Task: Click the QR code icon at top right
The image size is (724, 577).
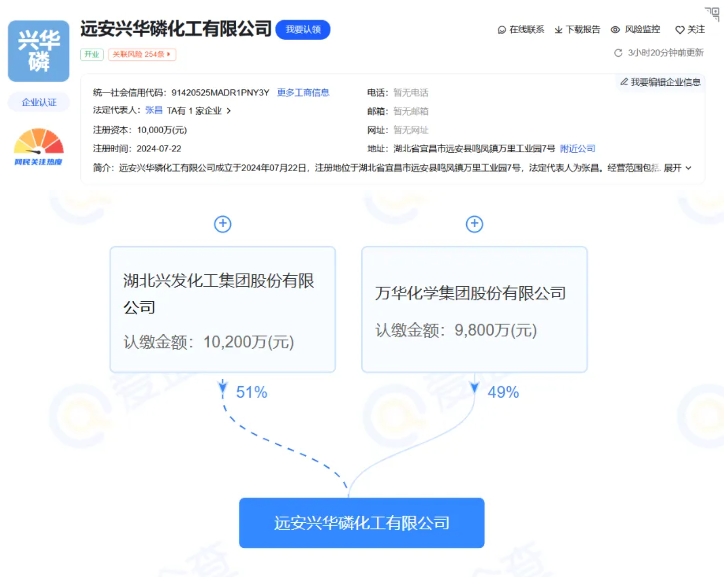Action: click(x=712, y=13)
